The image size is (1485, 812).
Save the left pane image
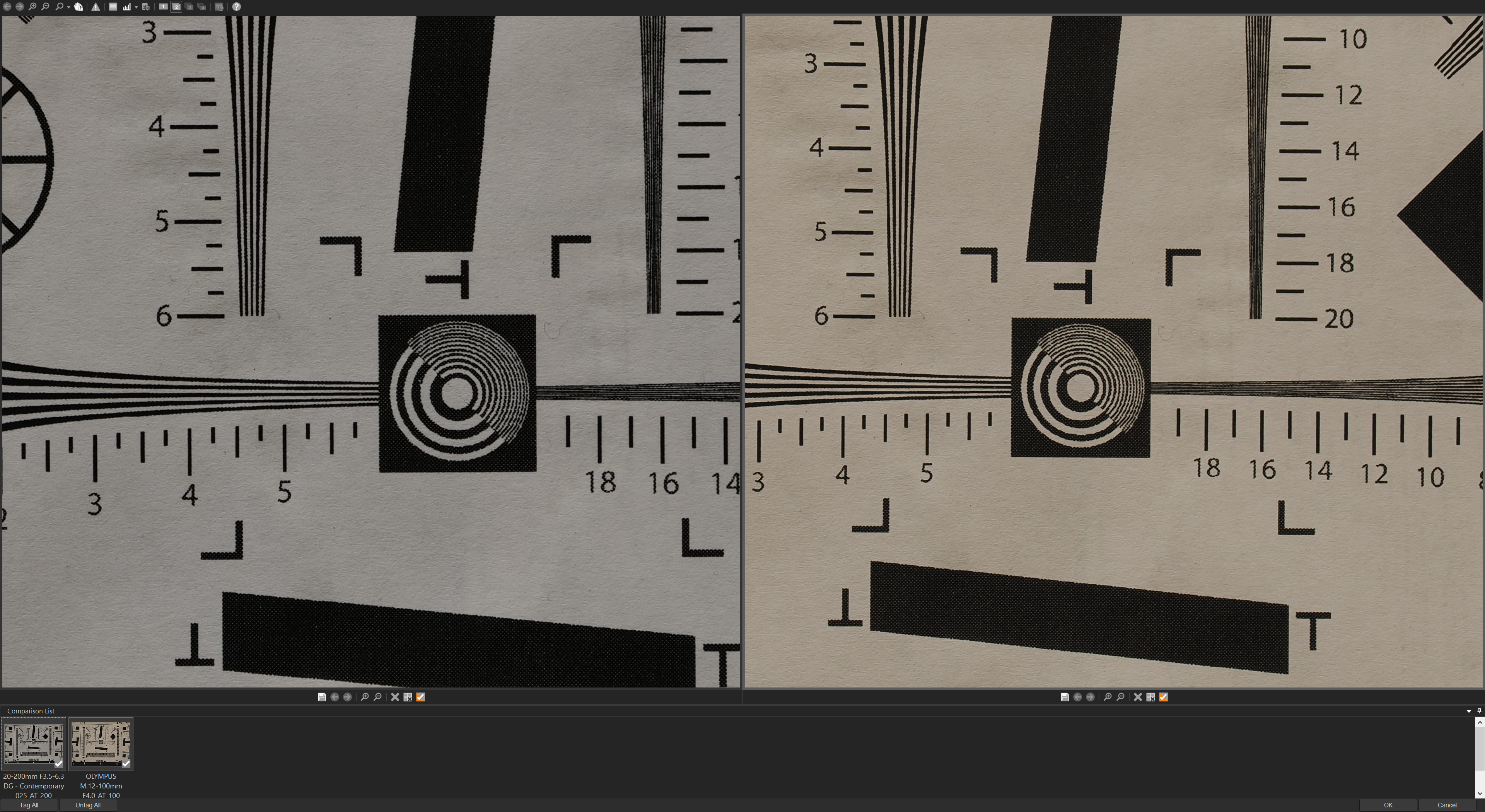(x=322, y=697)
